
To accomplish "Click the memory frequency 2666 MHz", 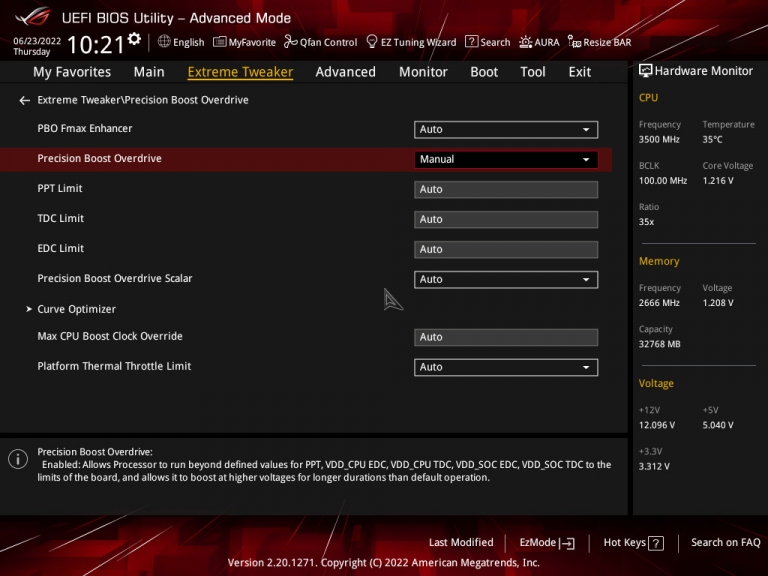I will 659,303.
